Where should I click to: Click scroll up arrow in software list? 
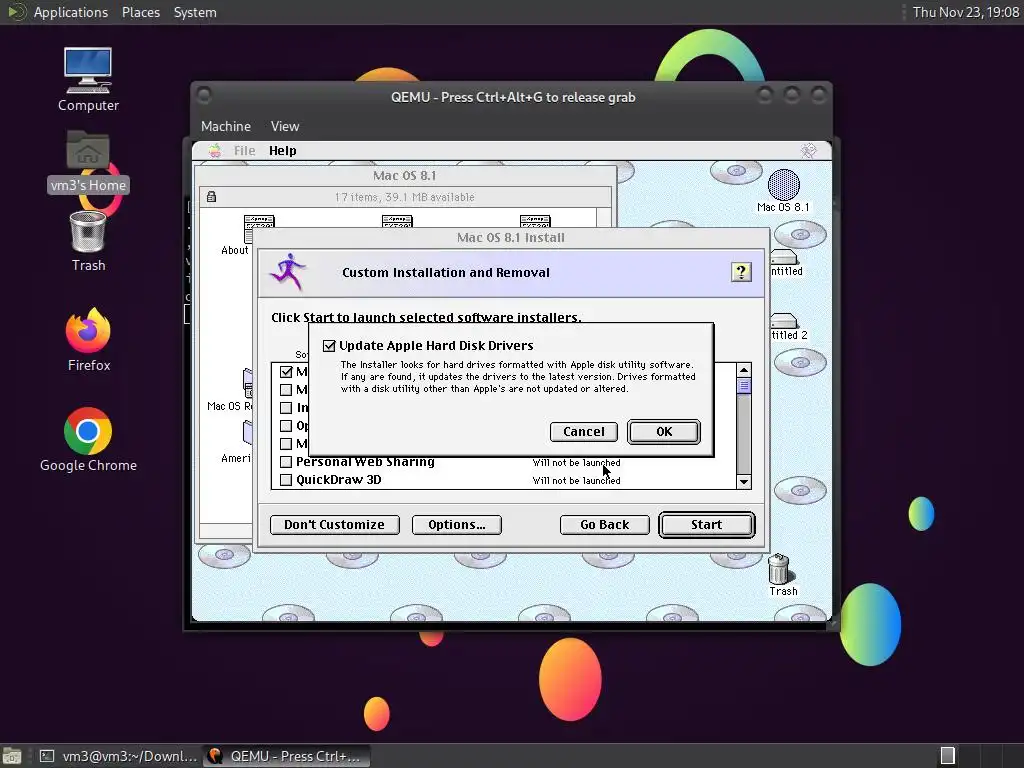[744, 370]
